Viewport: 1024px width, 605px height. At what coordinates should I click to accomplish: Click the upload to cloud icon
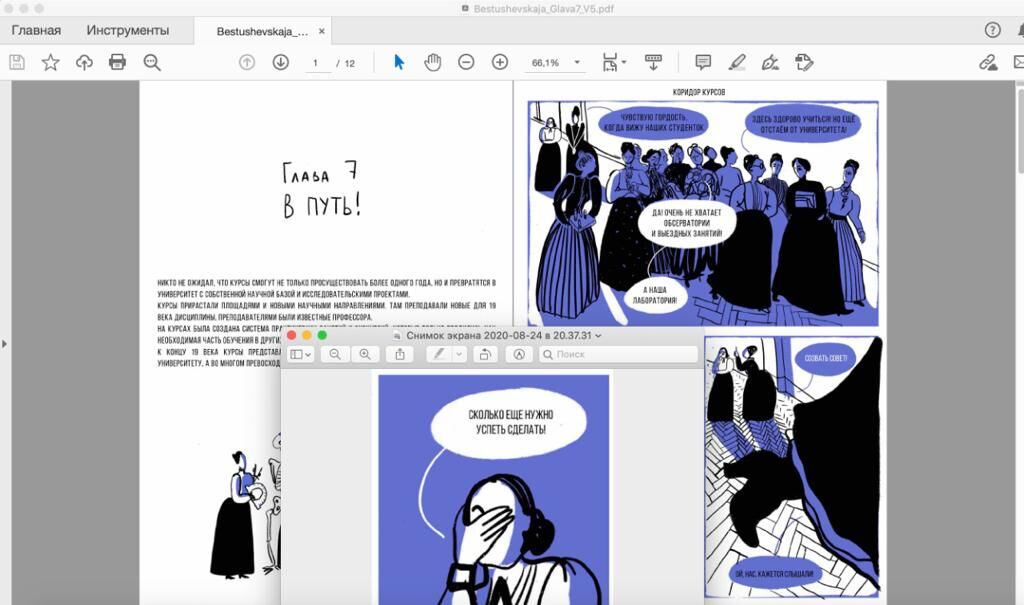(x=84, y=63)
